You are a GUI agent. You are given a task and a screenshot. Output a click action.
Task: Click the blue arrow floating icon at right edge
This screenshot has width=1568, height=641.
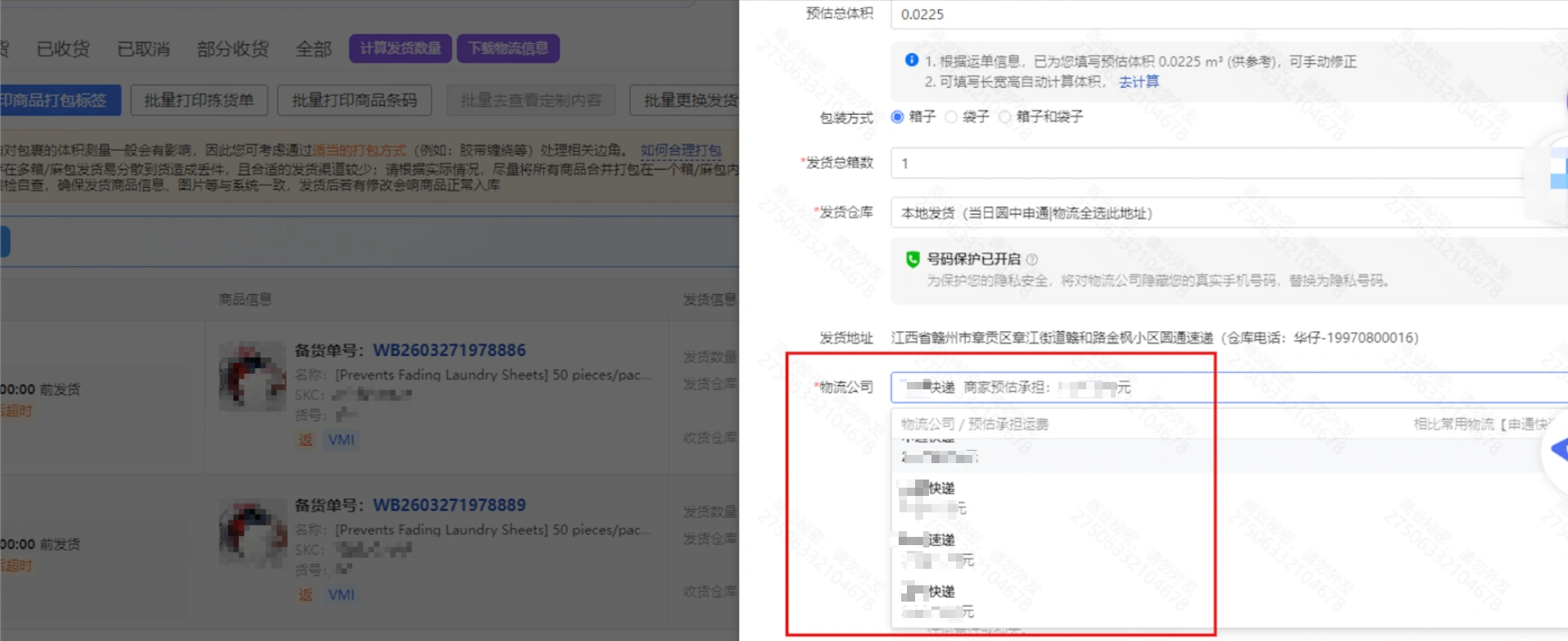click(1558, 449)
